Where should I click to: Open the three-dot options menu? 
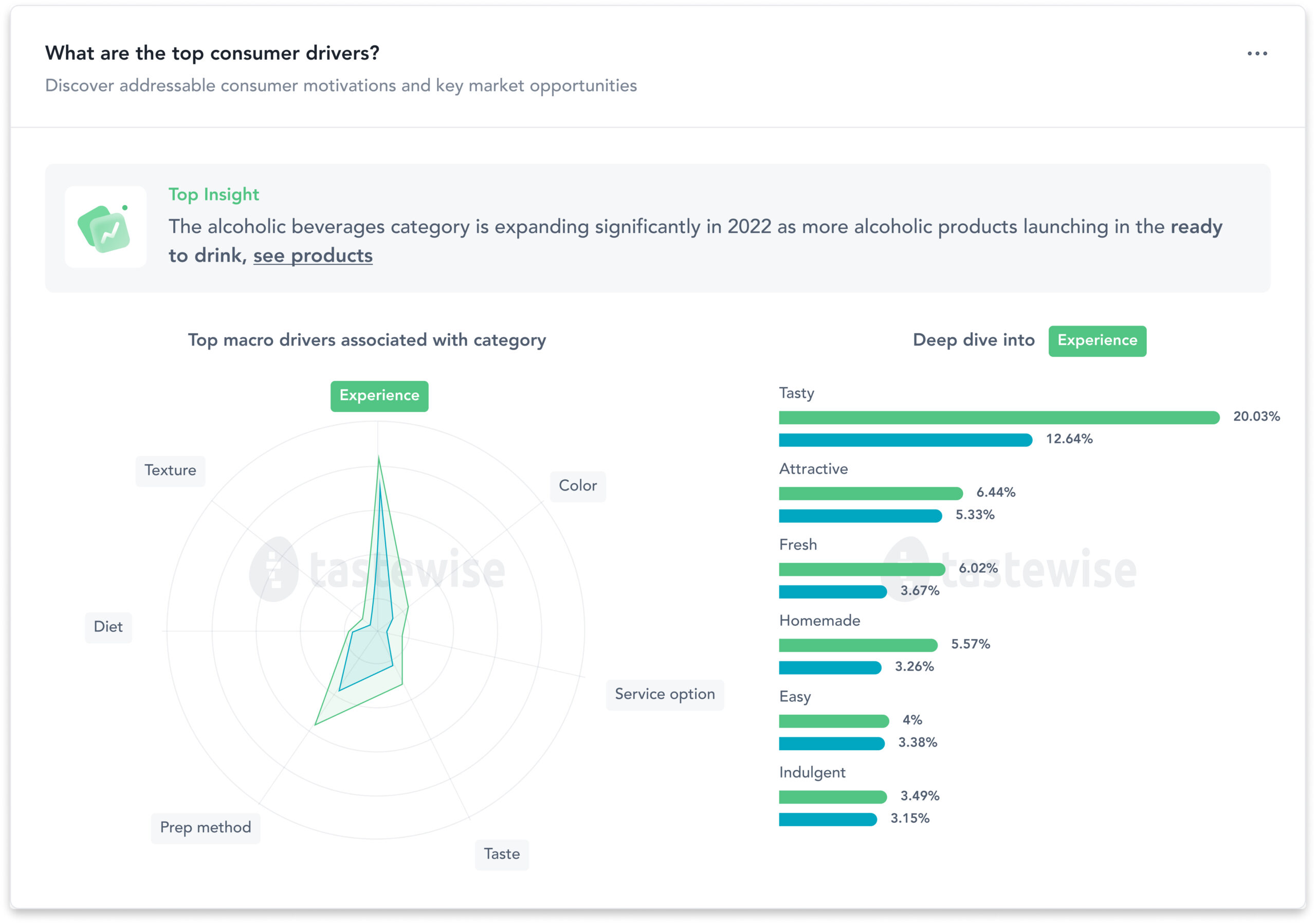[x=1256, y=54]
